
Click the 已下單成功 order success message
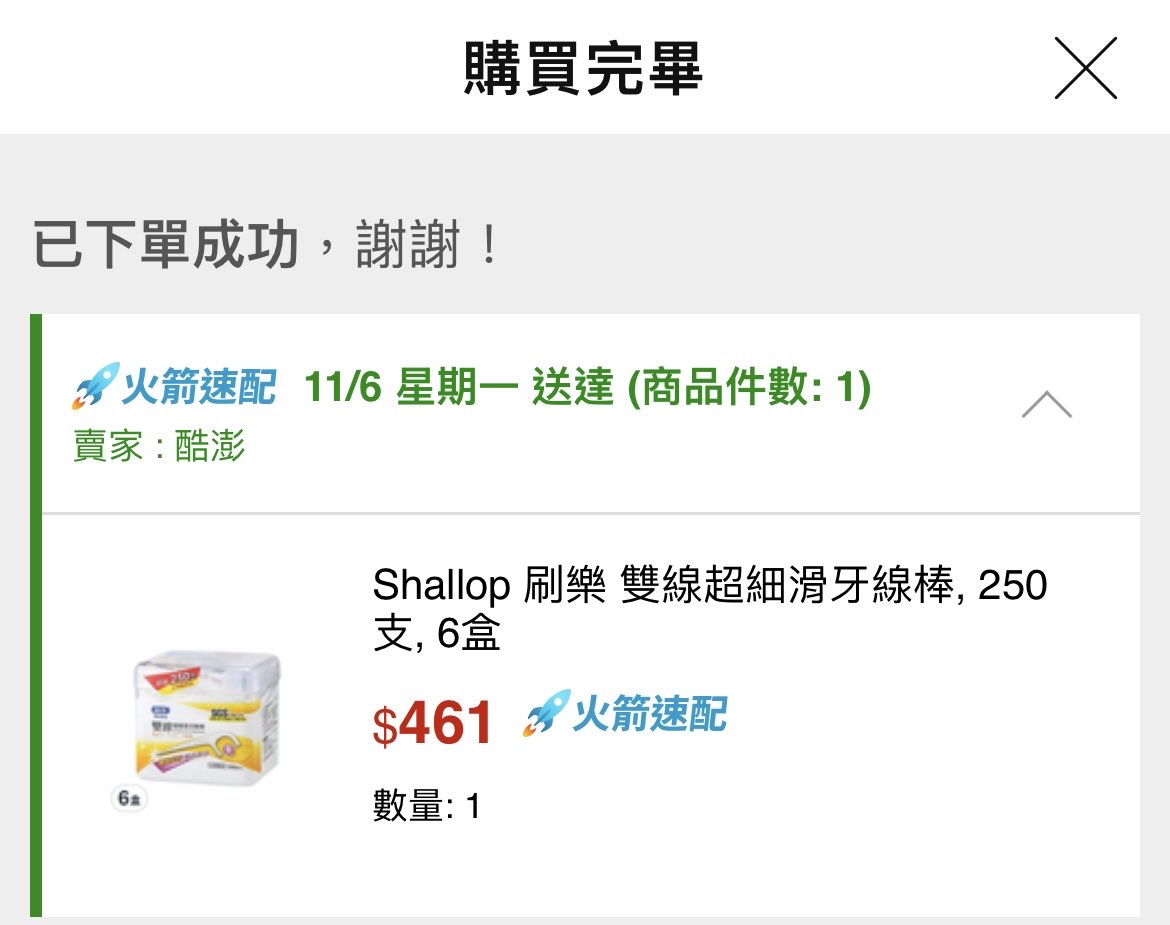coord(166,247)
